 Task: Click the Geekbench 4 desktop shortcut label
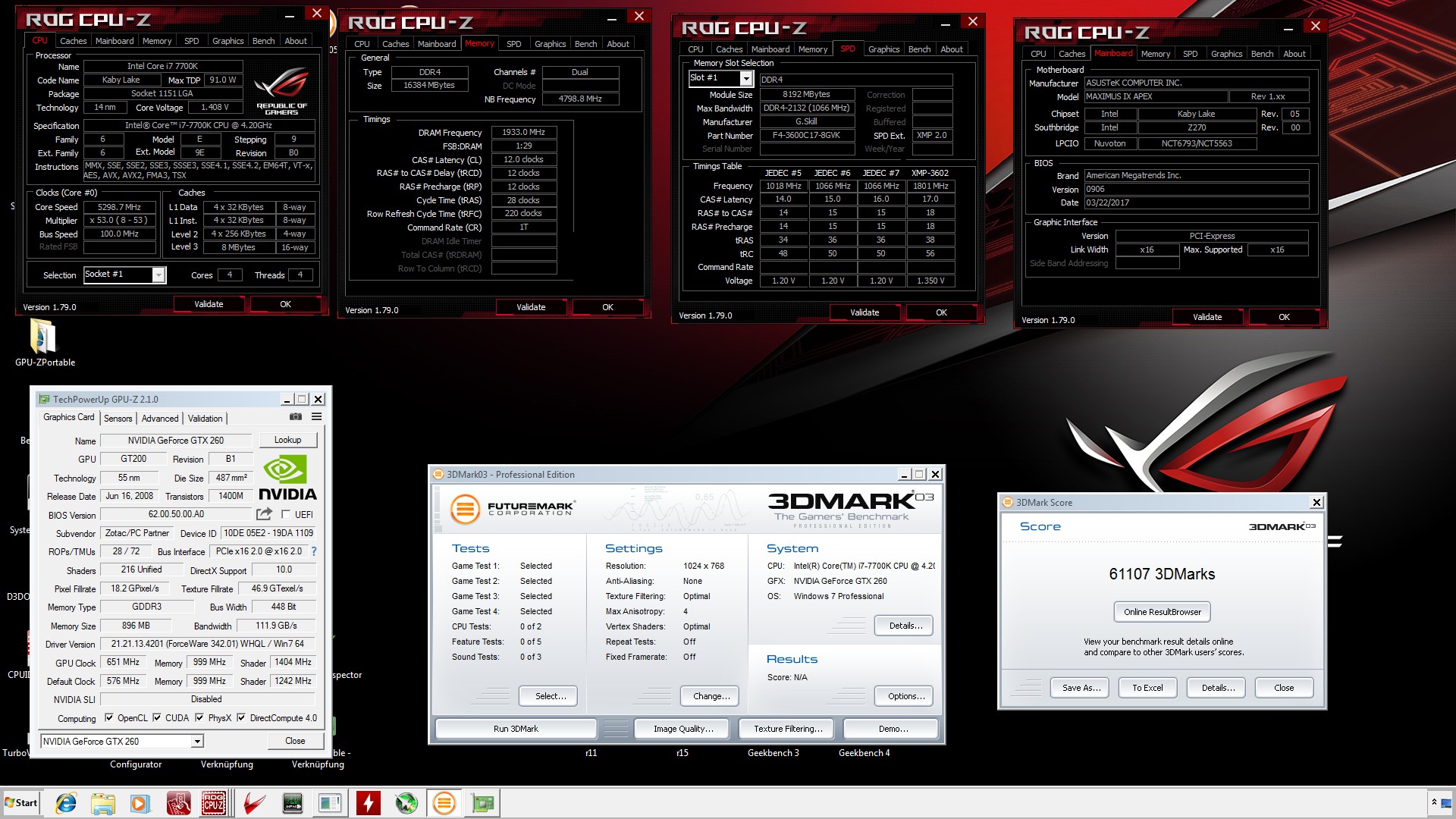coord(864,753)
